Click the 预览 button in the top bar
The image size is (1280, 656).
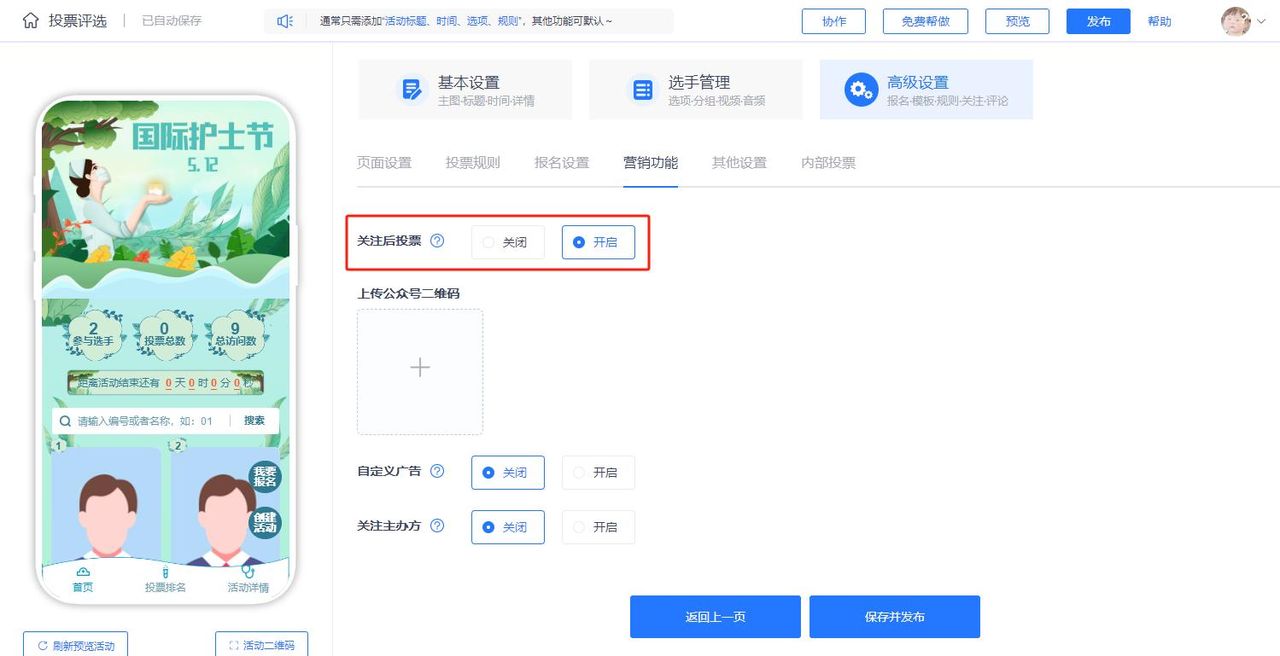point(1016,21)
